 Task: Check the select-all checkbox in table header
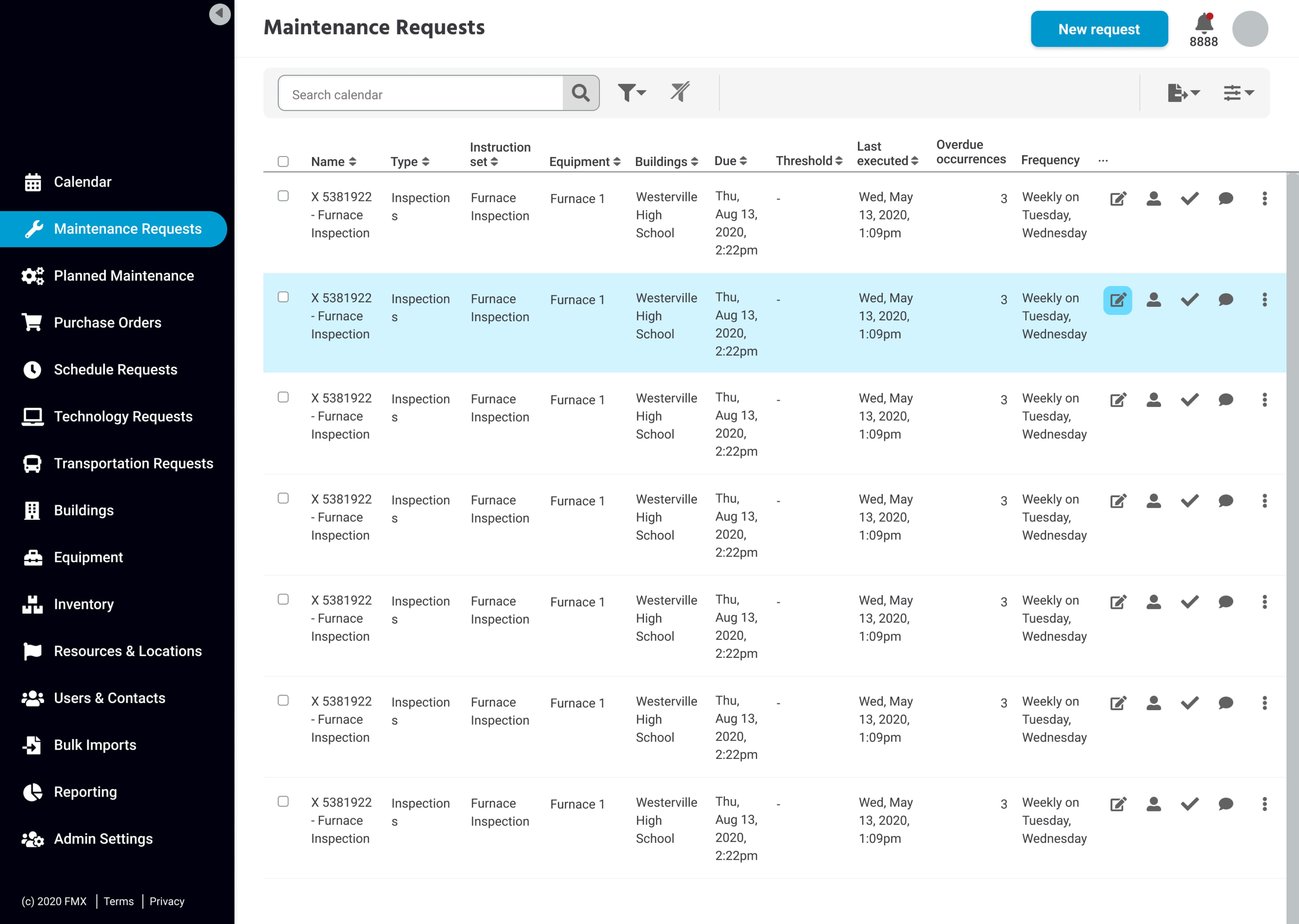(283, 162)
